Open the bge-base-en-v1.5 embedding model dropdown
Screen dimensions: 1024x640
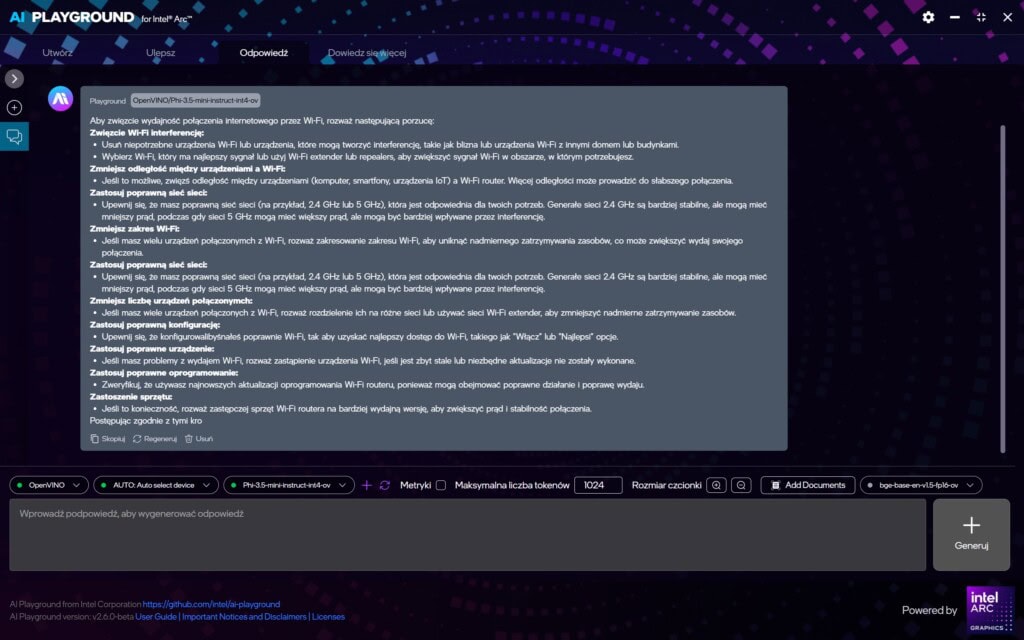click(x=921, y=485)
